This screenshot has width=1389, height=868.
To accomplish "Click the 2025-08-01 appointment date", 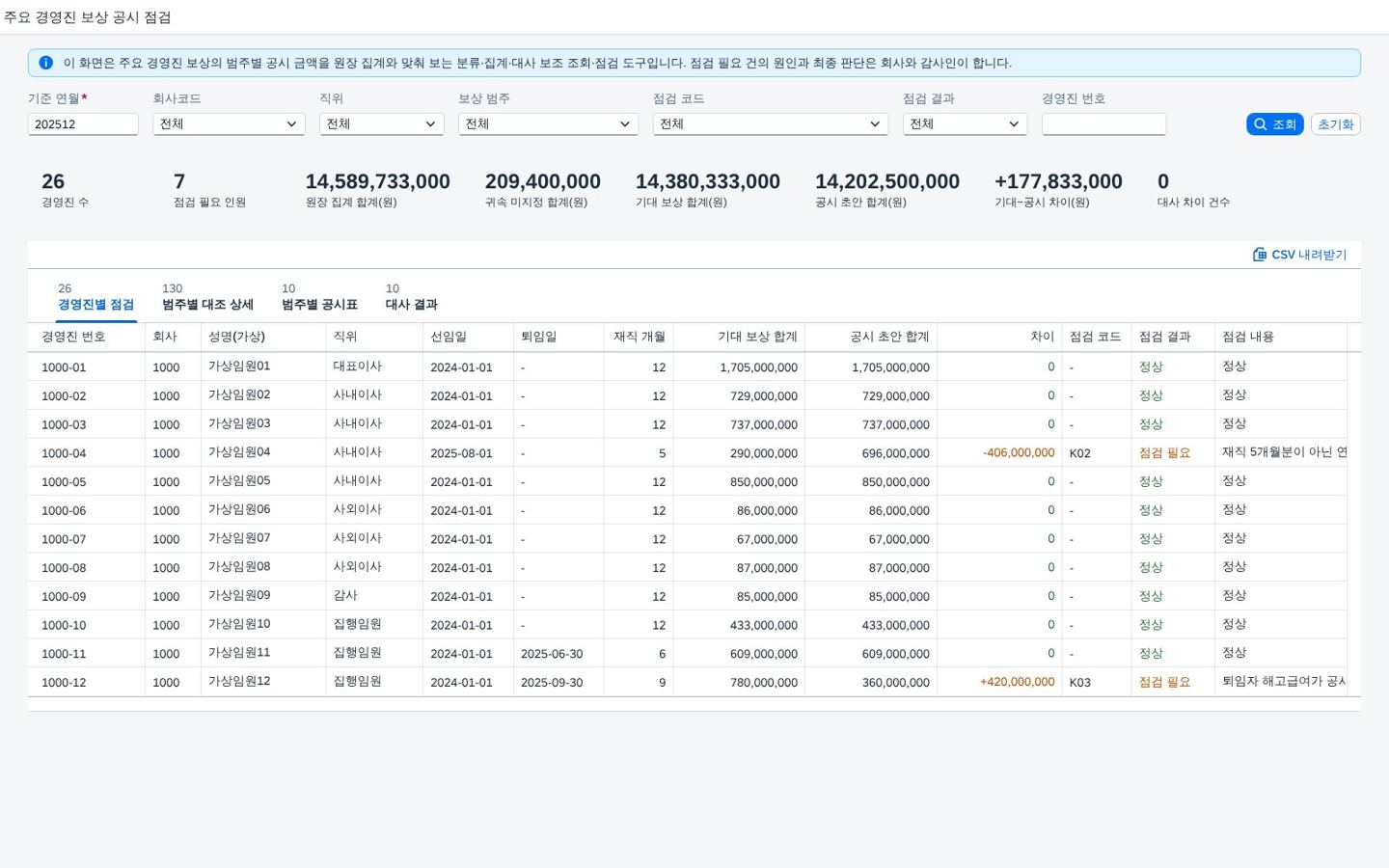I will 461,453.
